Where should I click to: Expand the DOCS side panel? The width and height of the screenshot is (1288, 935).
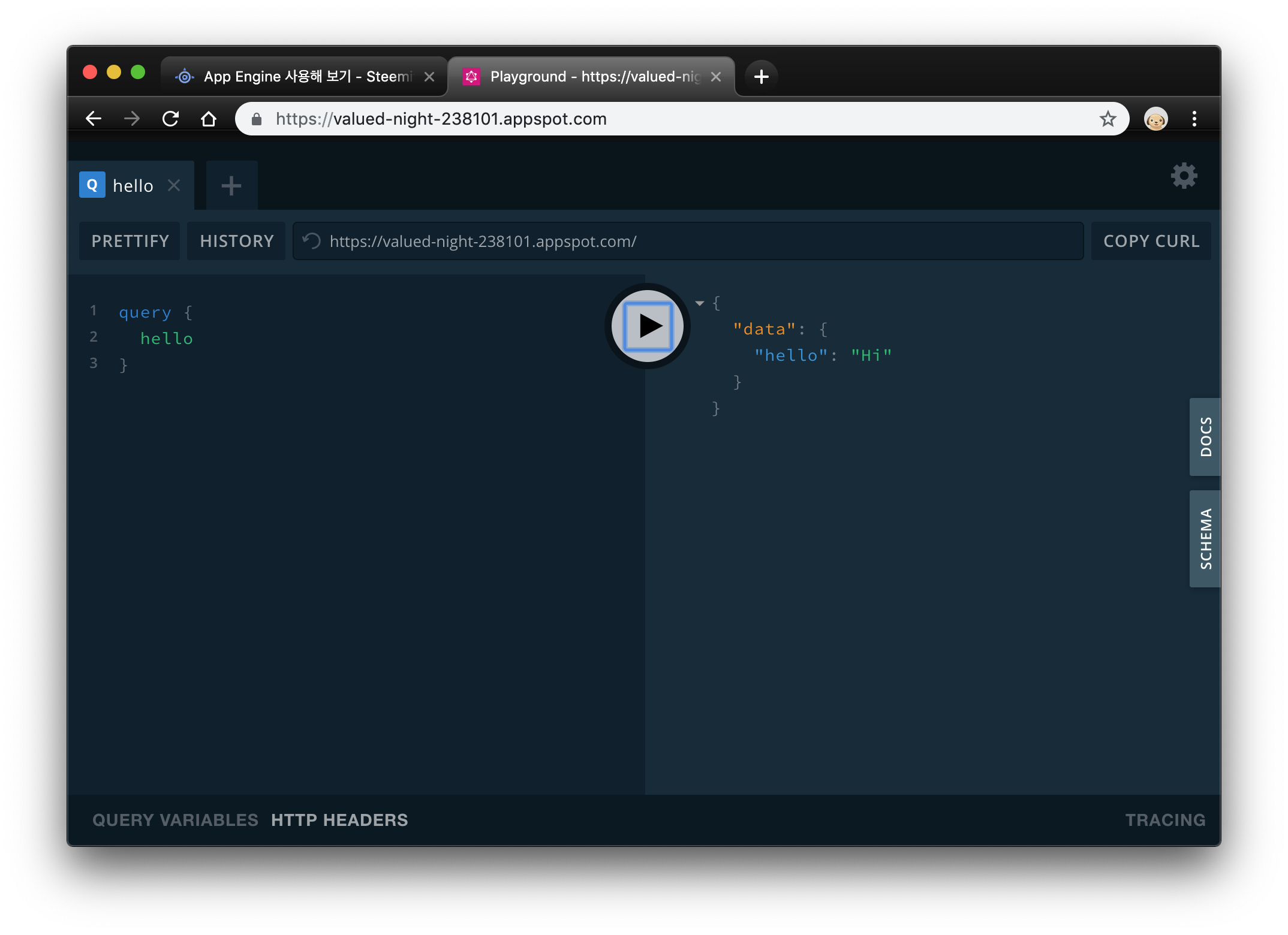pos(1205,437)
